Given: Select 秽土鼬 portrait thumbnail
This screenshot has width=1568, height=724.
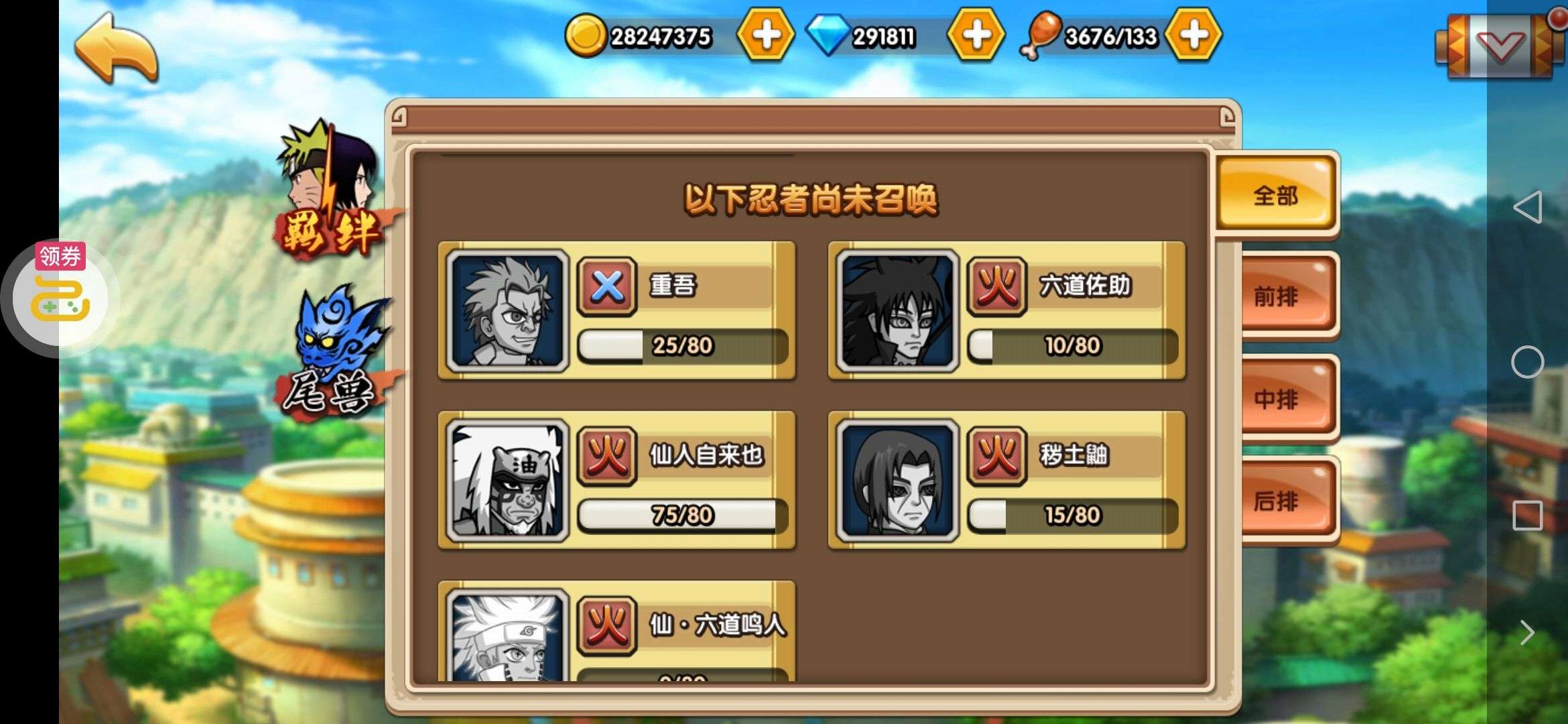Looking at the screenshot, I should click(898, 481).
